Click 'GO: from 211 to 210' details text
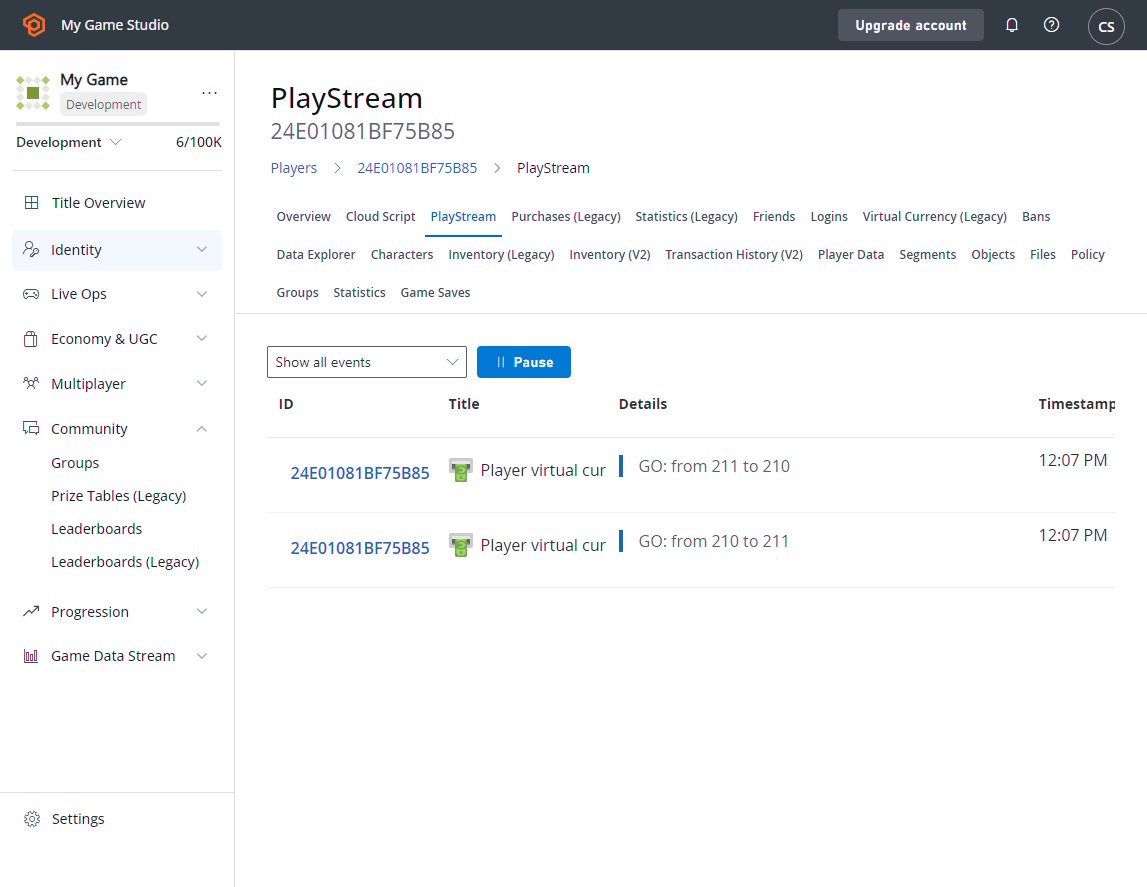 (x=714, y=467)
